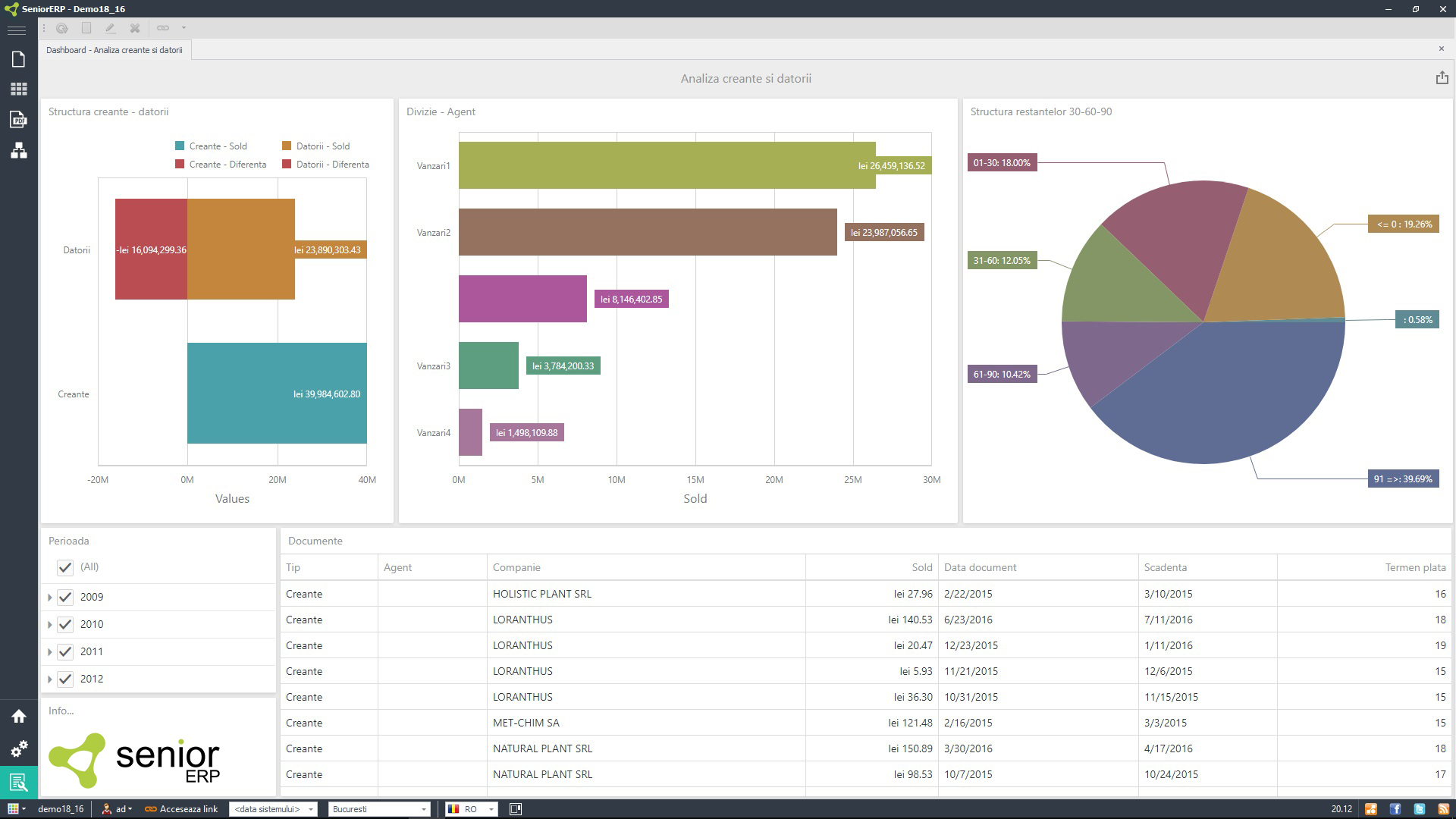Open the RSS feed icon in status bar
The width and height of the screenshot is (1456, 819).
tap(1444, 809)
